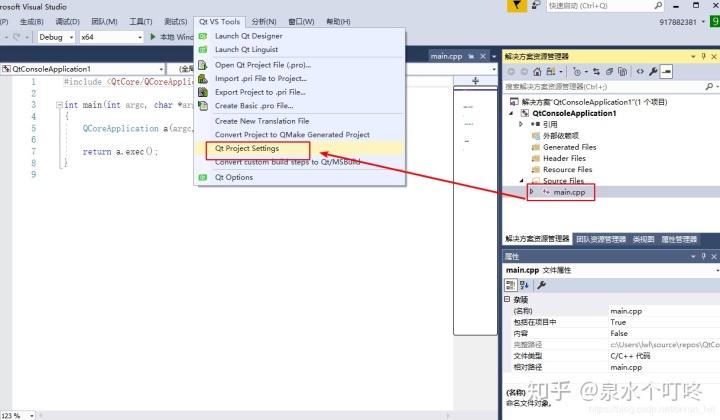Start debugging with the green play button

click(x=153, y=37)
